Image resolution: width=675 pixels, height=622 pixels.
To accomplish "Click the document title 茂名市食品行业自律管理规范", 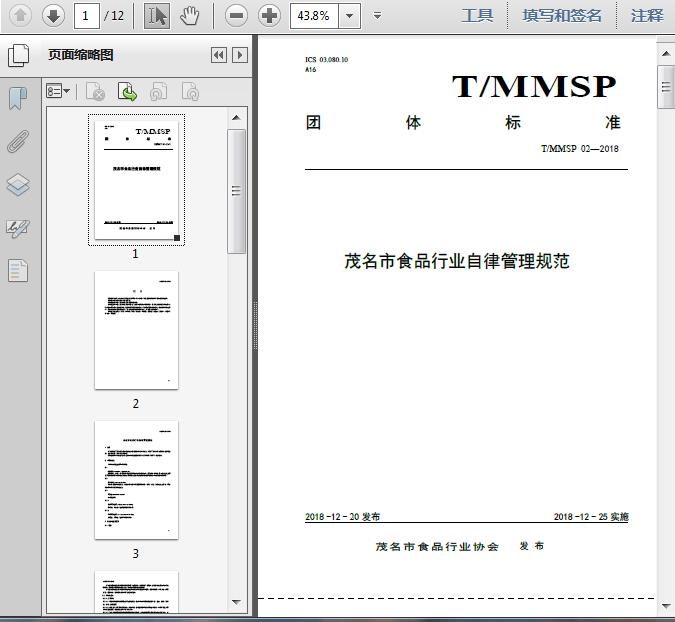I will tap(457, 261).
